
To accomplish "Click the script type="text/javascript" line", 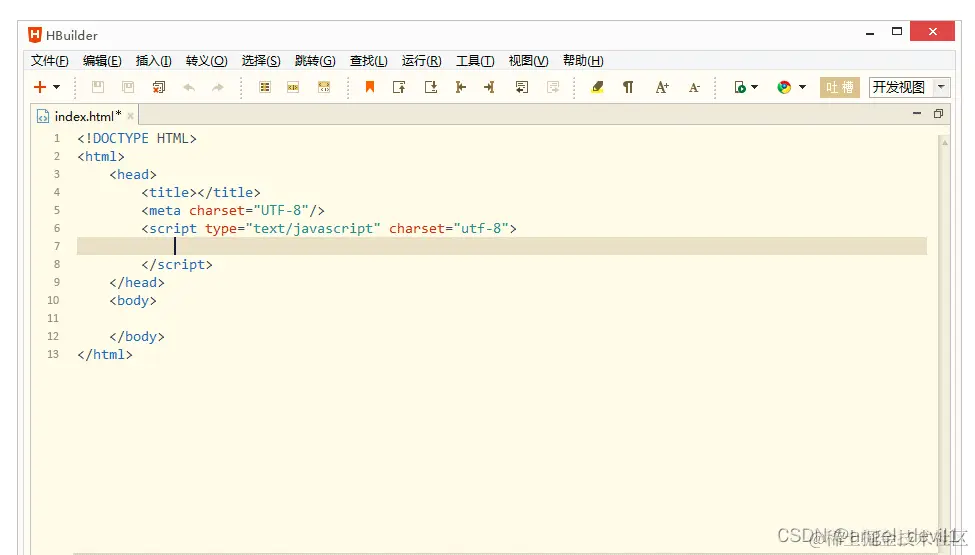I will click(x=329, y=228).
